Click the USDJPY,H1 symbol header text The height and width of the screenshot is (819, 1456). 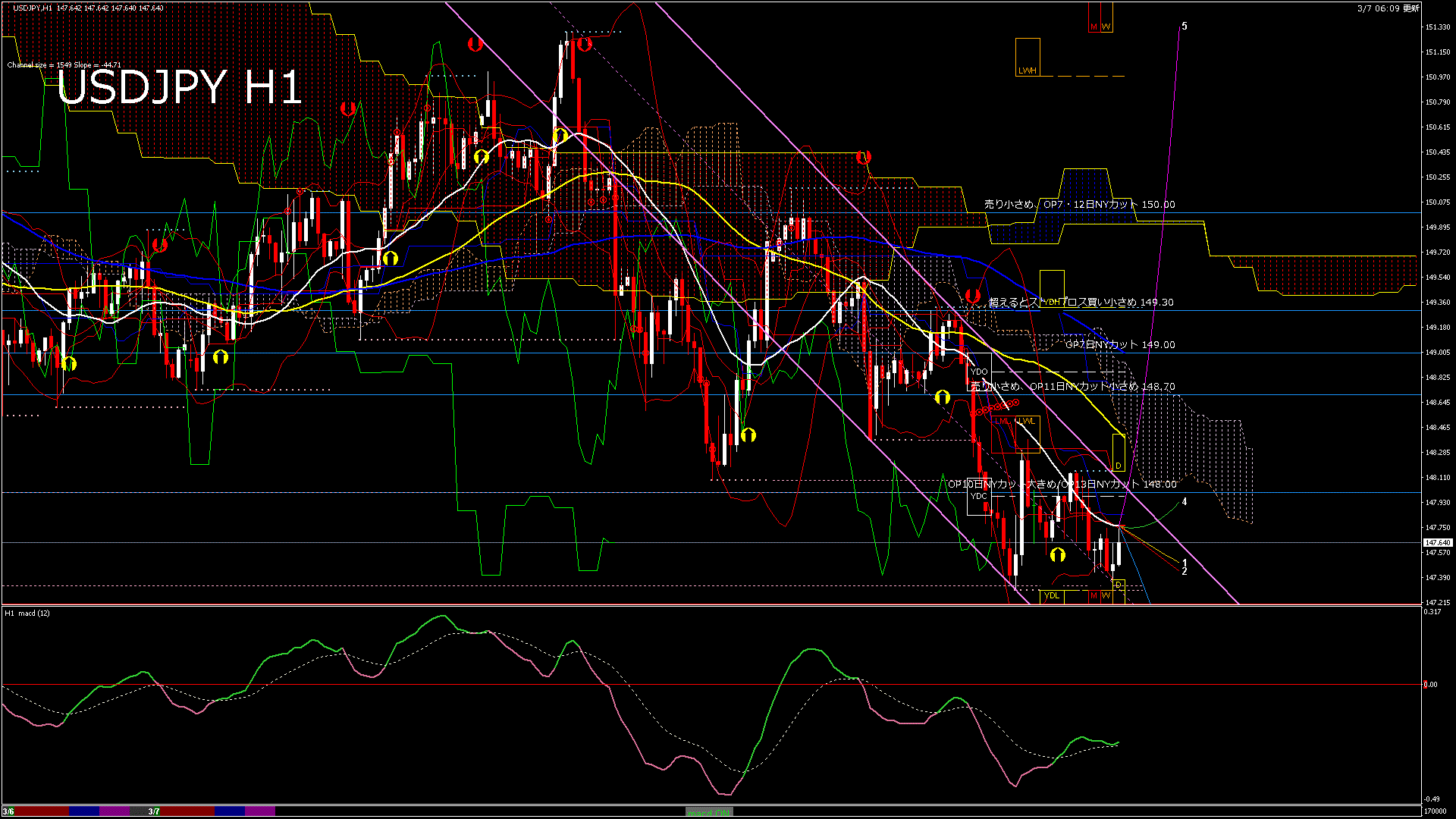coord(33,8)
